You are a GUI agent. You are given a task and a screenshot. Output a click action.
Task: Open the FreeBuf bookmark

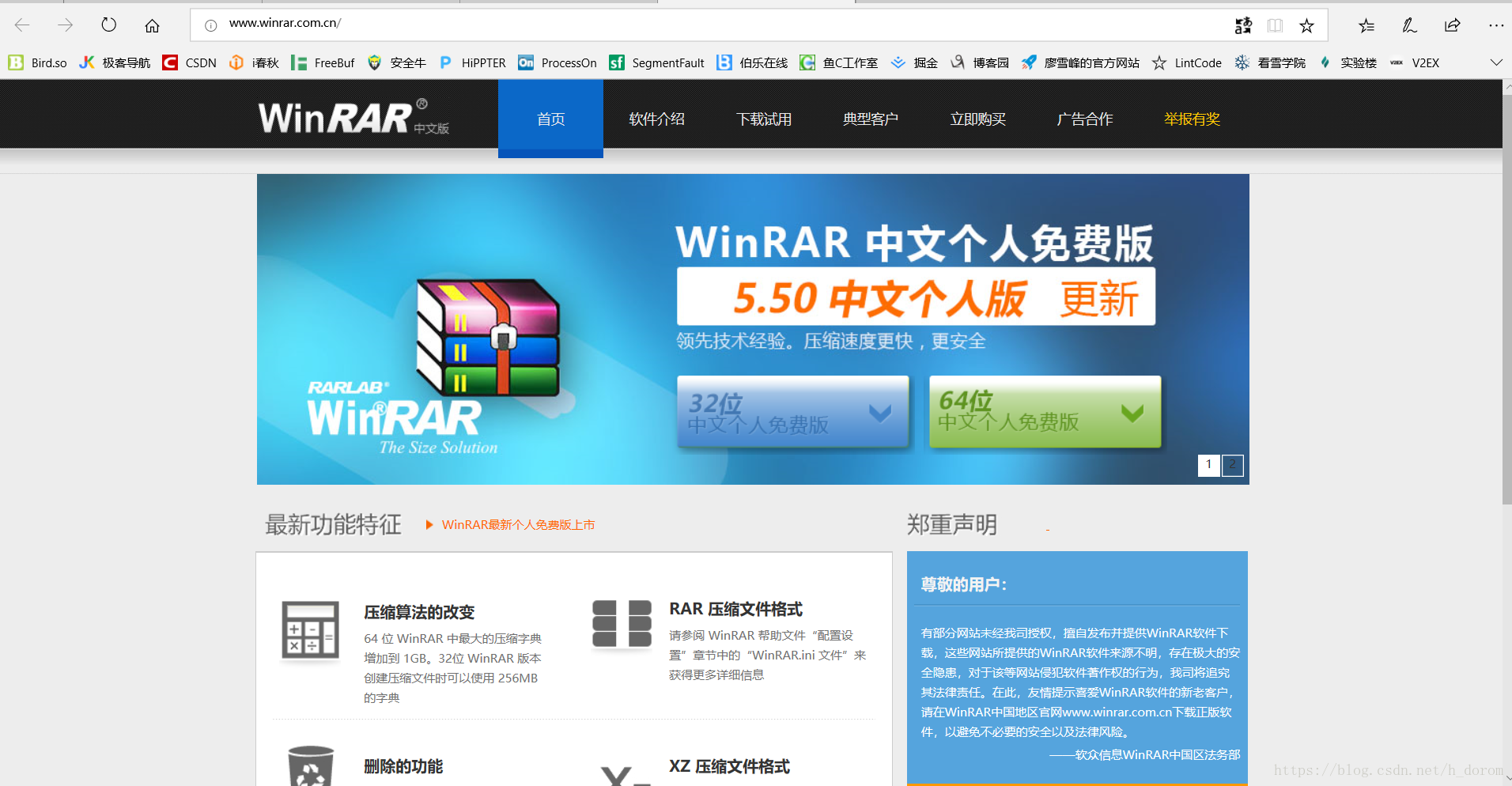click(323, 62)
